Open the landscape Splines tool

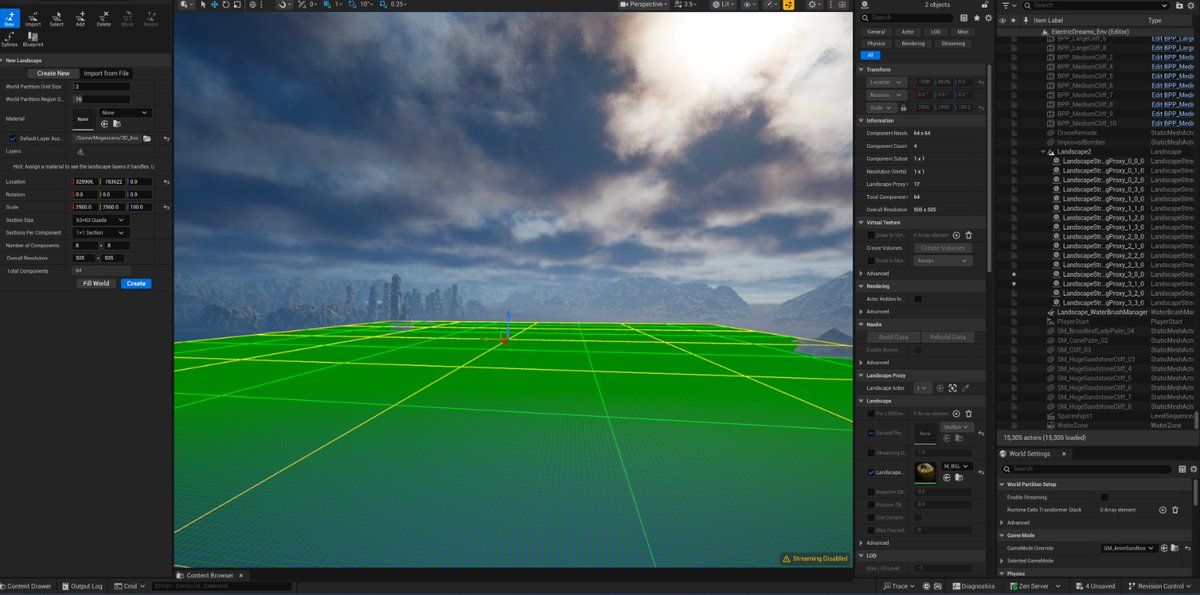tap(12, 39)
